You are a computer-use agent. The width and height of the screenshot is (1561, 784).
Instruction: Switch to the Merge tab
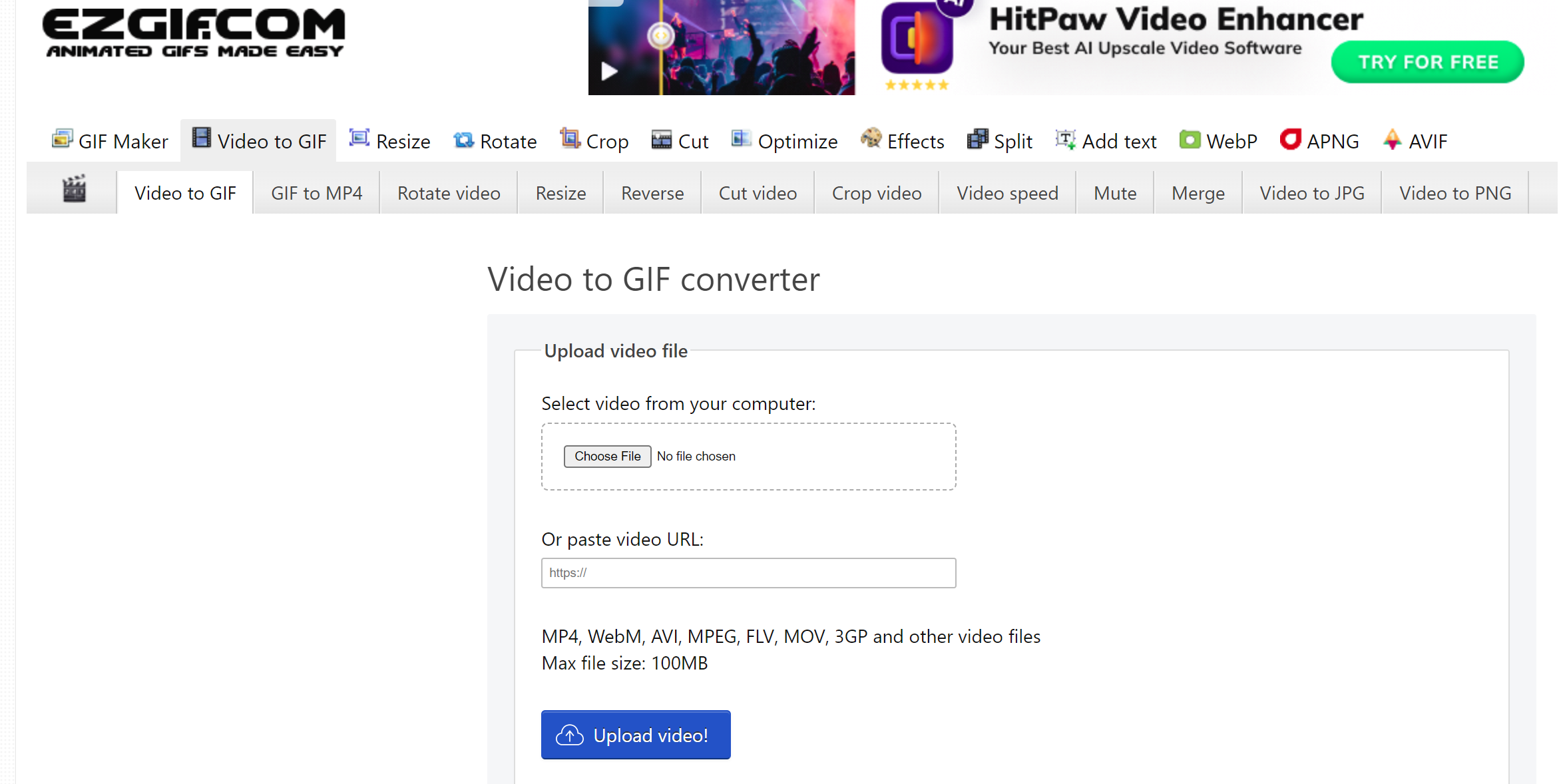pos(1198,192)
